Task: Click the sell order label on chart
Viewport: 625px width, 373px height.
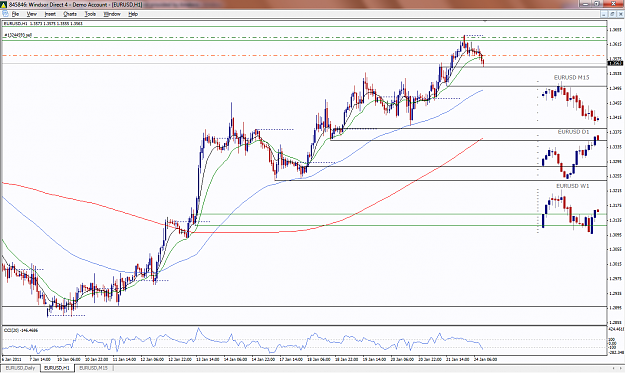Action: click(x=18, y=35)
